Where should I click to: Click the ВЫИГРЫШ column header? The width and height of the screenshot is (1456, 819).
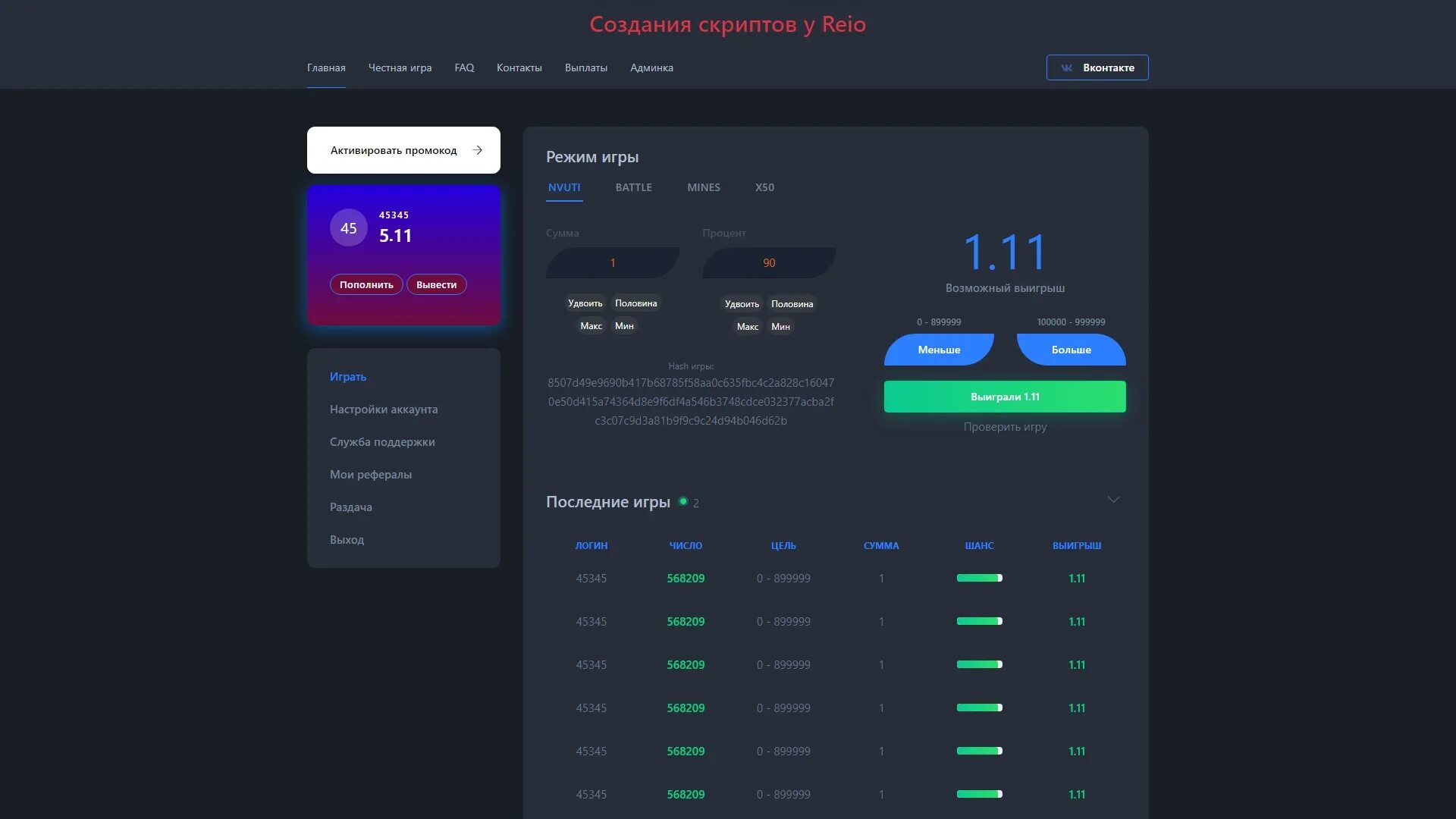pos(1077,545)
